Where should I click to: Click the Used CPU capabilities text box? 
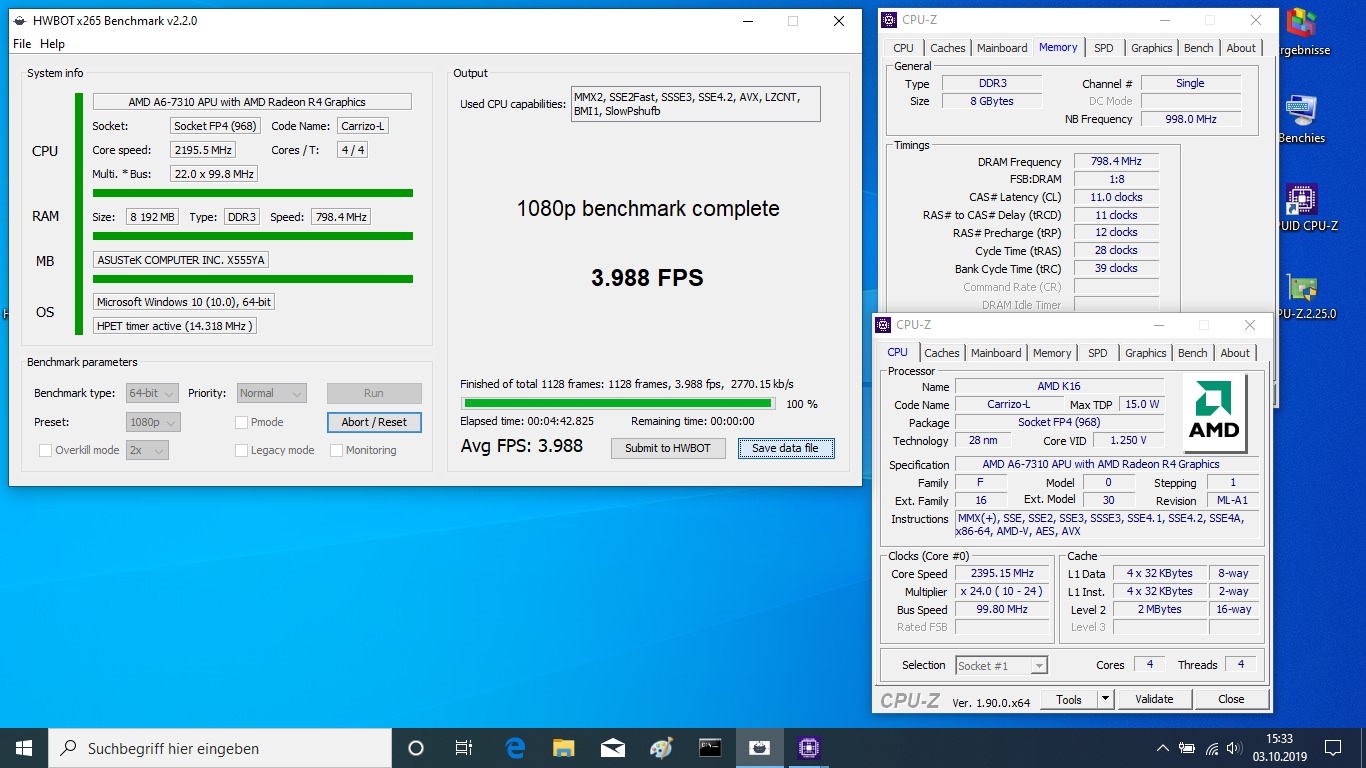695,104
